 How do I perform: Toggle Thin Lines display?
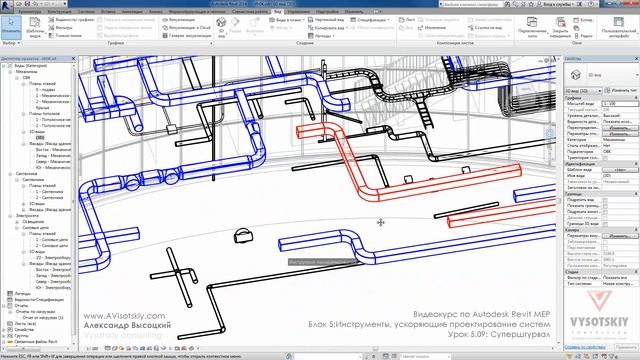pyautogui.click(x=65, y=36)
